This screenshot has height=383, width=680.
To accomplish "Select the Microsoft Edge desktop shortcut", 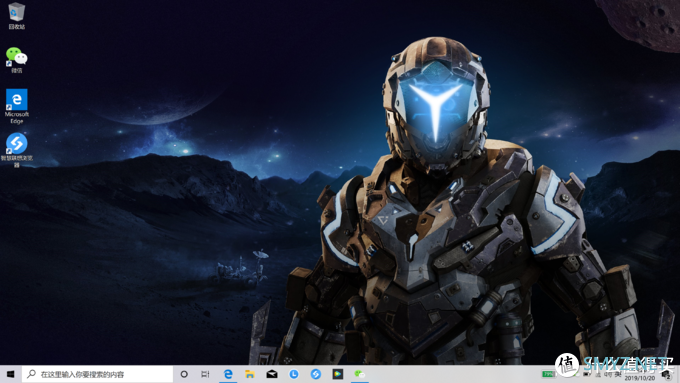I will tap(16, 106).
